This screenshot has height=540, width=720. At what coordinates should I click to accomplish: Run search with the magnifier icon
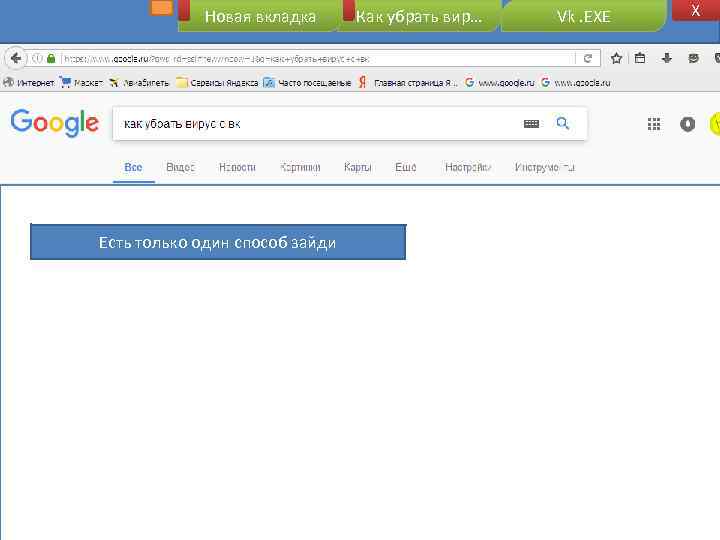click(562, 123)
